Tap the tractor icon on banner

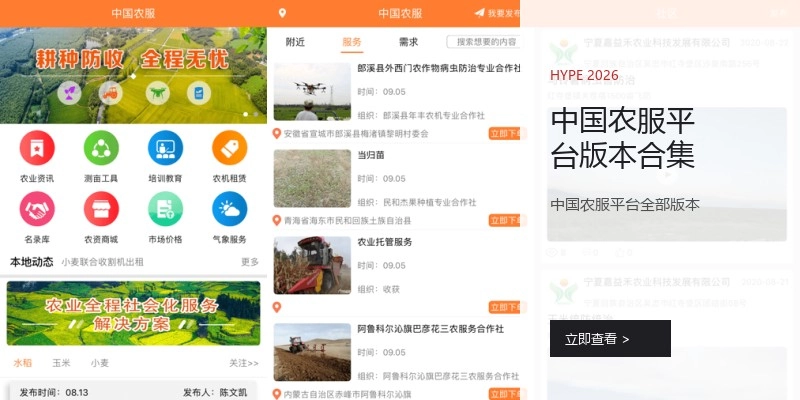110,93
